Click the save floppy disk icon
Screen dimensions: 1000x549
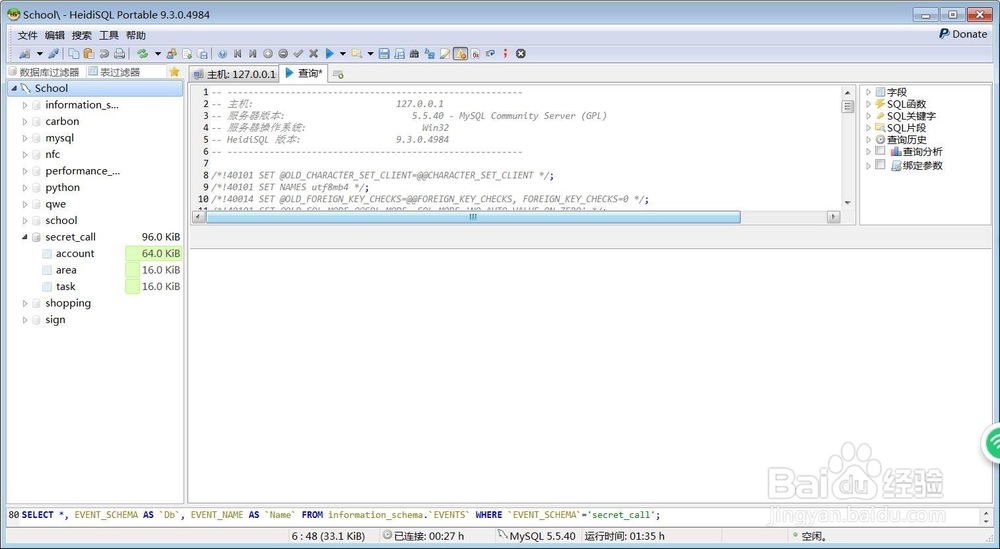[384, 54]
